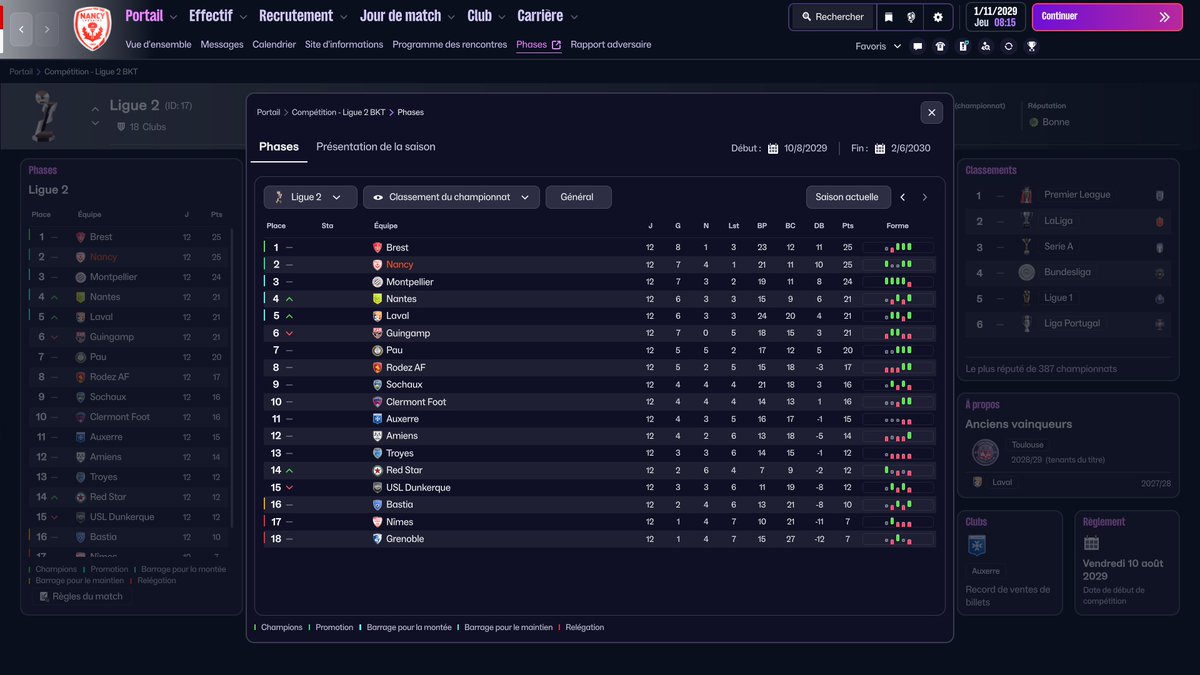The height and width of the screenshot is (675, 1200).
Task: Click the Général filter button
Action: [x=578, y=197]
